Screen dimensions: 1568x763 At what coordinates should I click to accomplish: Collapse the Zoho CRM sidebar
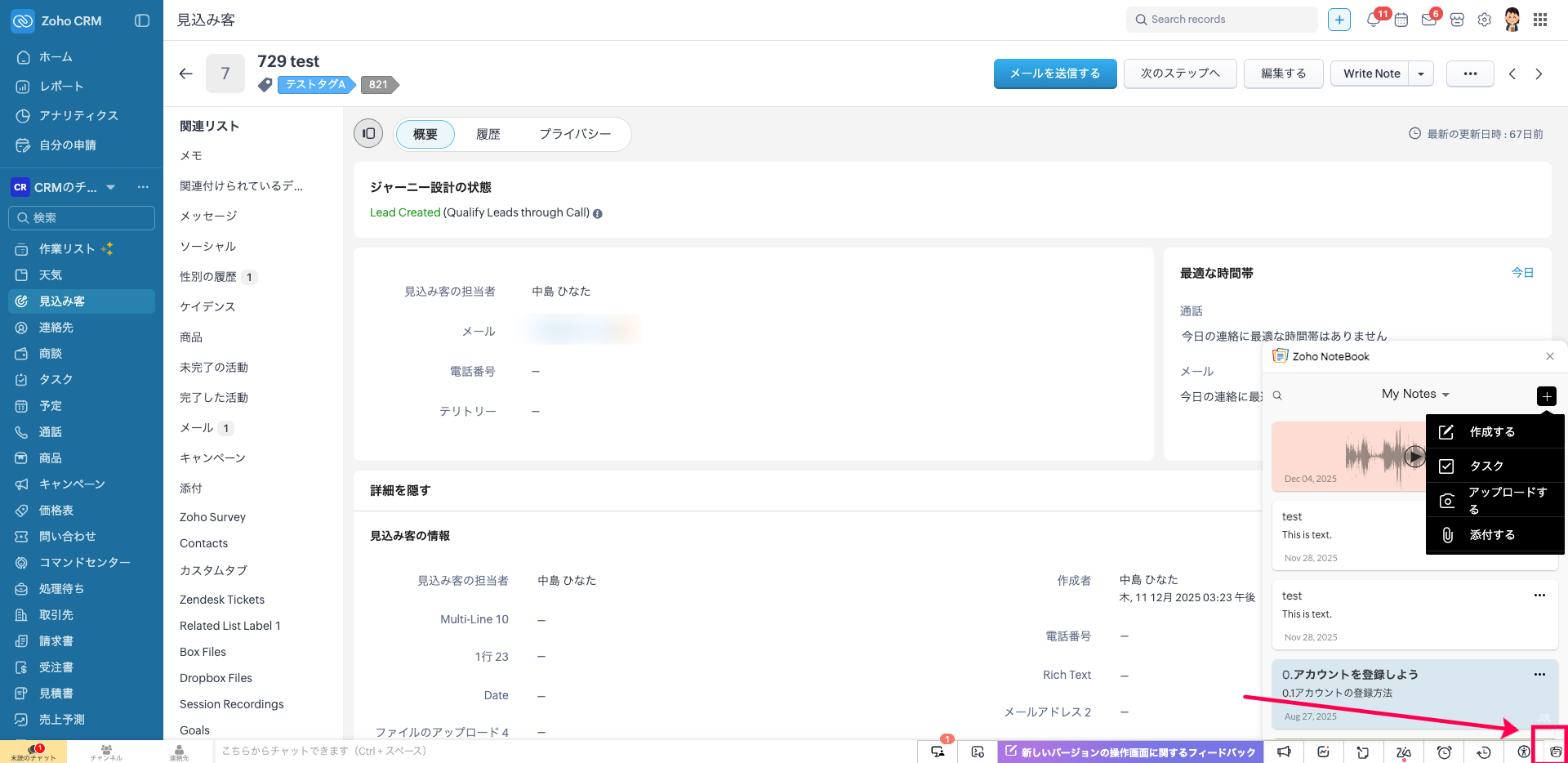point(142,20)
